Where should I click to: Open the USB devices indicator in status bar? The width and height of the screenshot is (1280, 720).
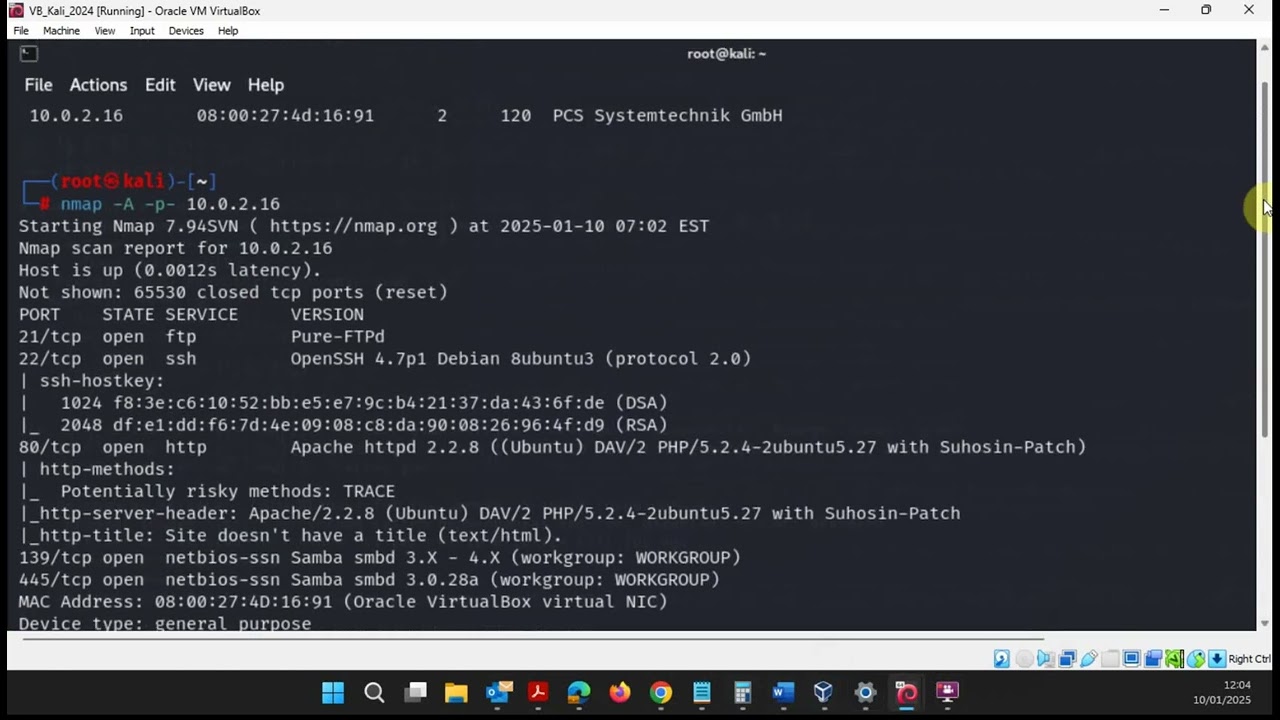1089,659
